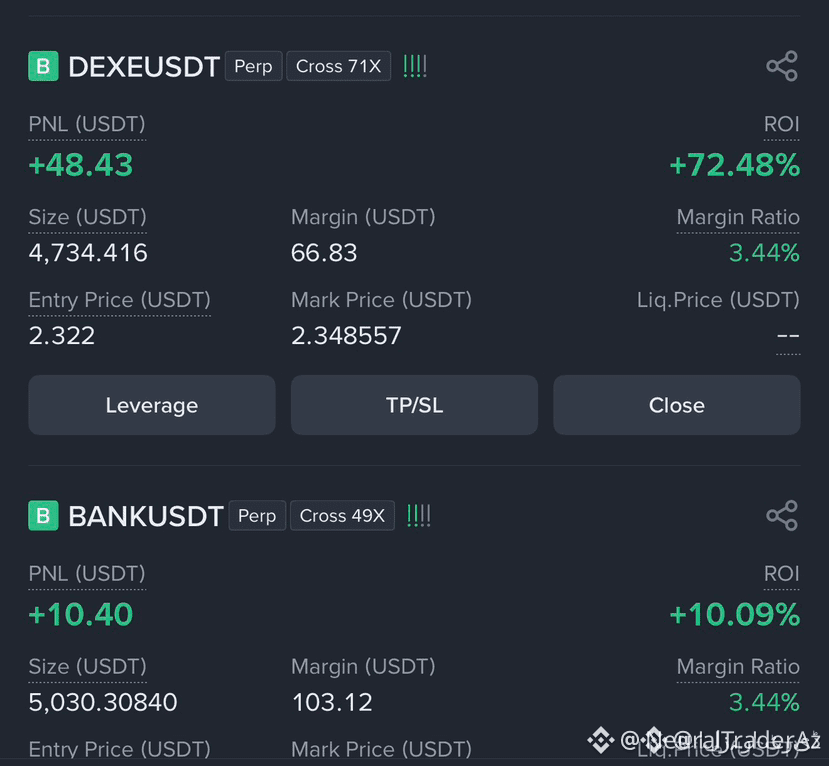Viewport: 829px width, 766px height.
Task: Close the DEXEUSDT position
Action: pyautogui.click(x=677, y=405)
